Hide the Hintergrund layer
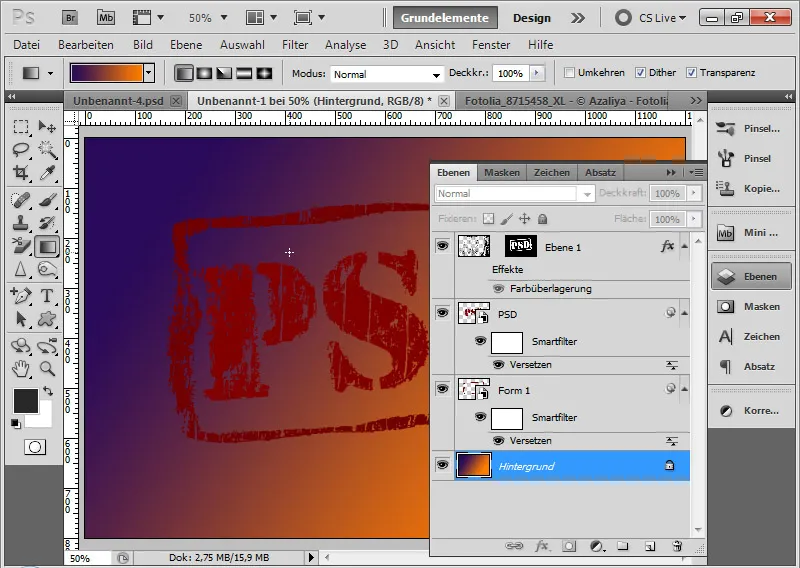 click(x=442, y=465)
